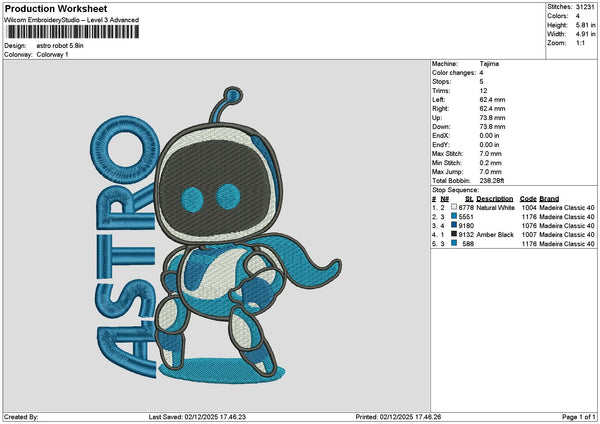This screenshot has height=424, width=600.
Task: Select the dark blue swatch for thread 9180
Action: [x=453, y=226]
